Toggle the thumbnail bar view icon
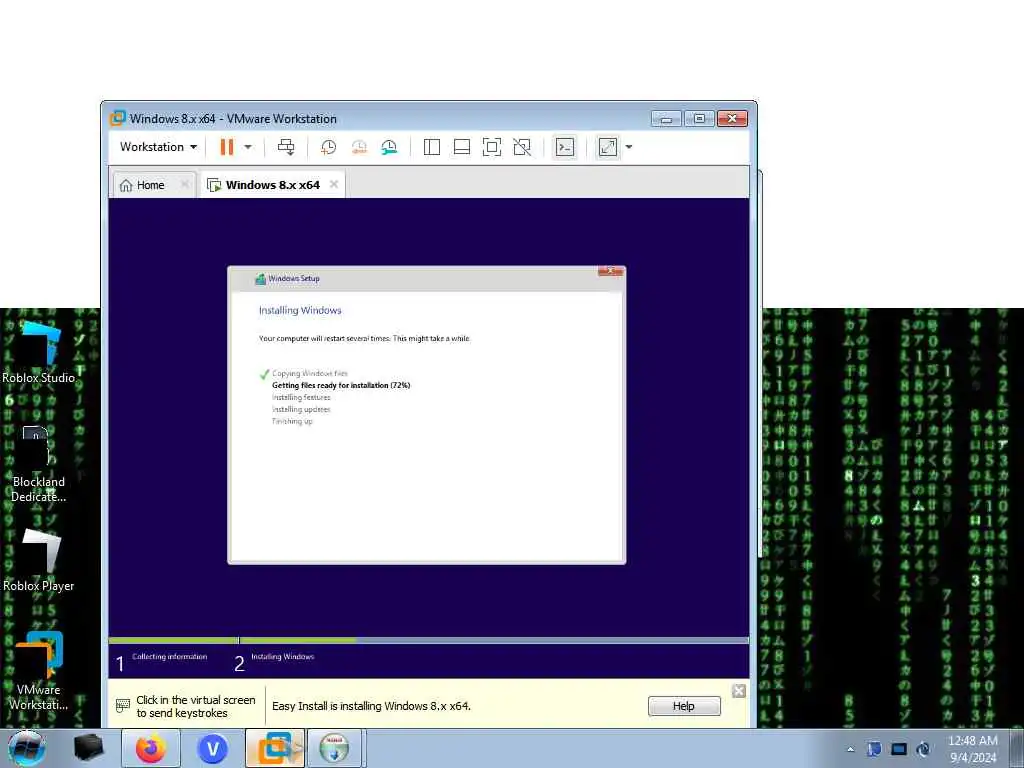The height and width of the screenshot is (768, 1024). [462, 147]
